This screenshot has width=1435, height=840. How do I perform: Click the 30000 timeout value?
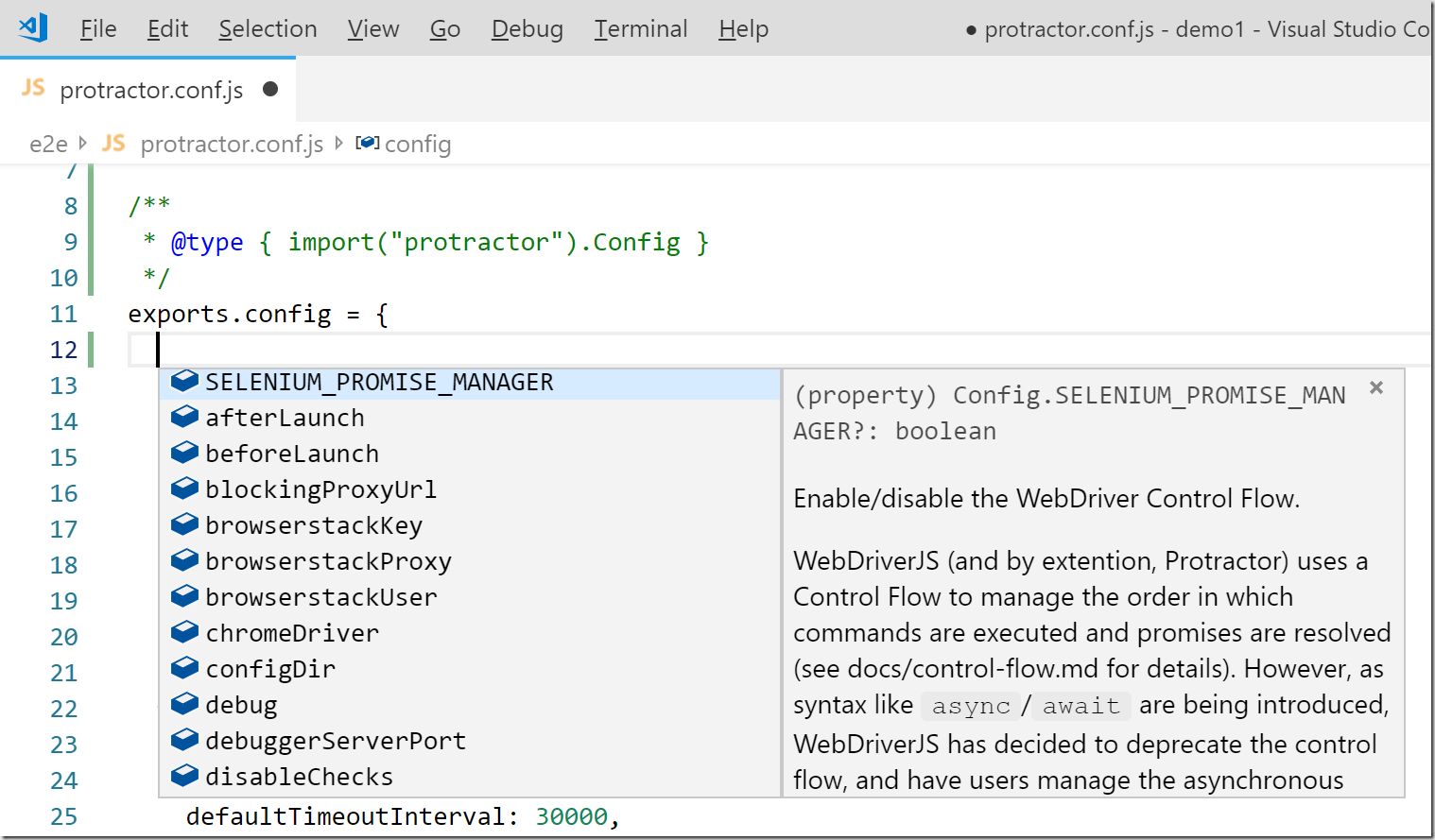pyautogui.click(x=572, y=816)
